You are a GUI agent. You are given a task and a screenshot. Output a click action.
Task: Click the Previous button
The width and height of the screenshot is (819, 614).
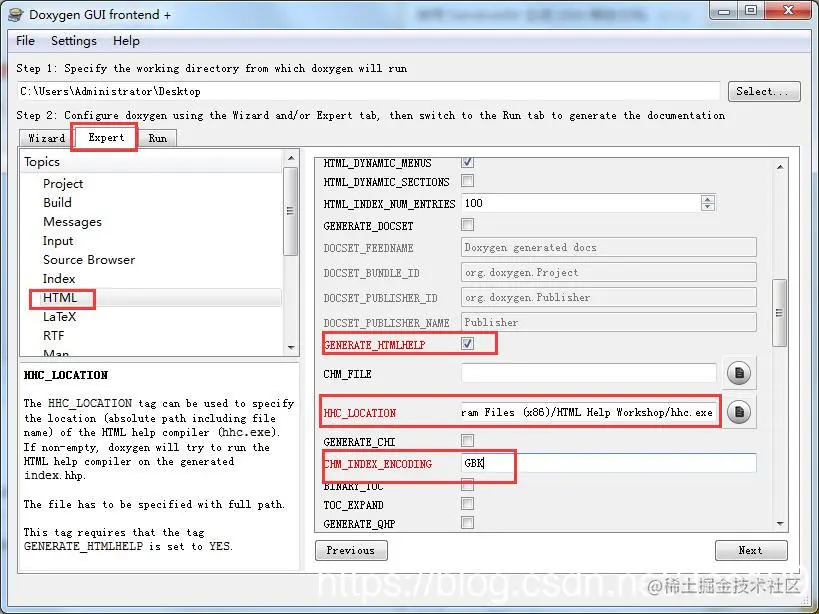(351, 550)
